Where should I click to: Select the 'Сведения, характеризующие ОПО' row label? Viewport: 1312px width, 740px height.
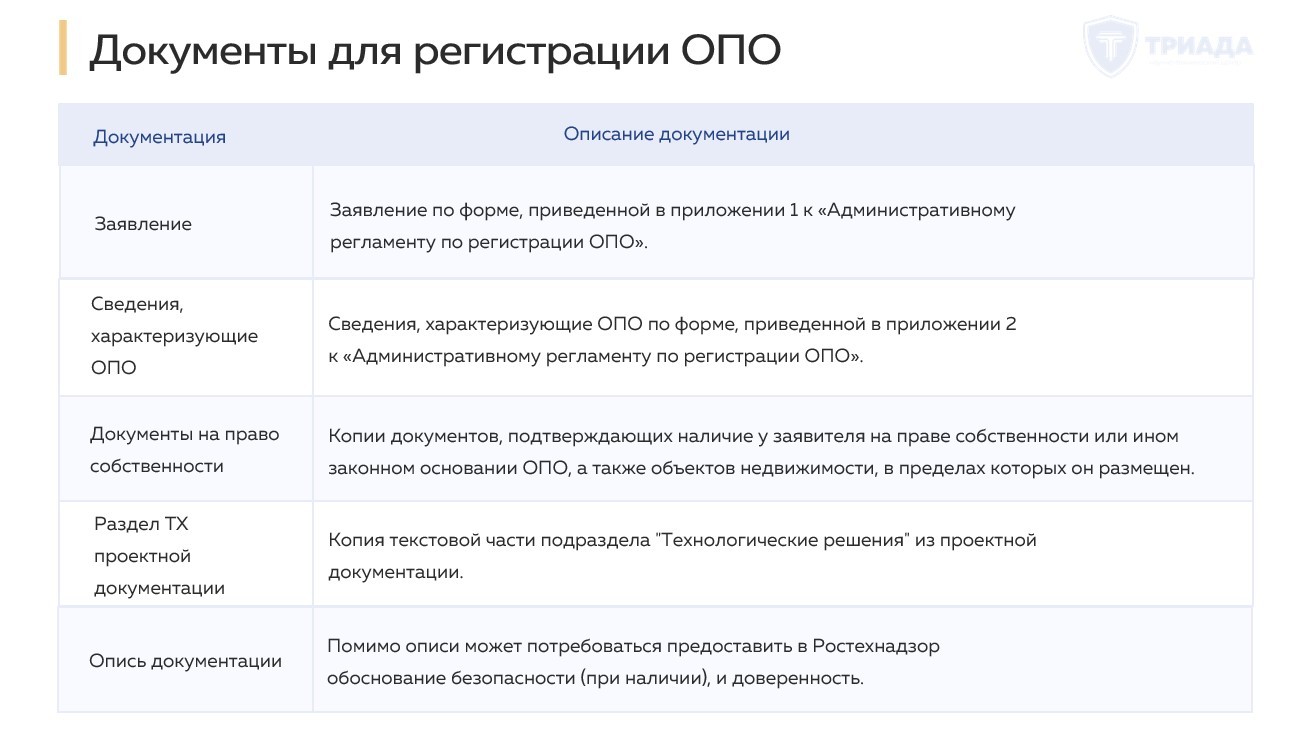coord(174,336)
